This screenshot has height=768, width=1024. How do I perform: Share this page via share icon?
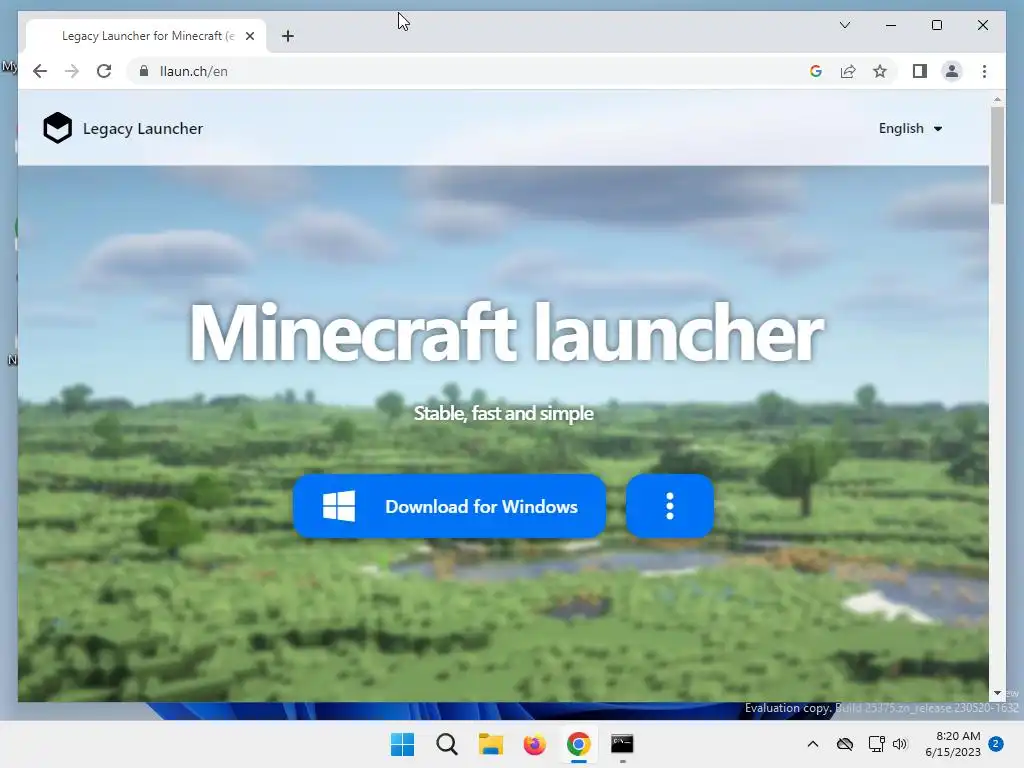[848, 71]
